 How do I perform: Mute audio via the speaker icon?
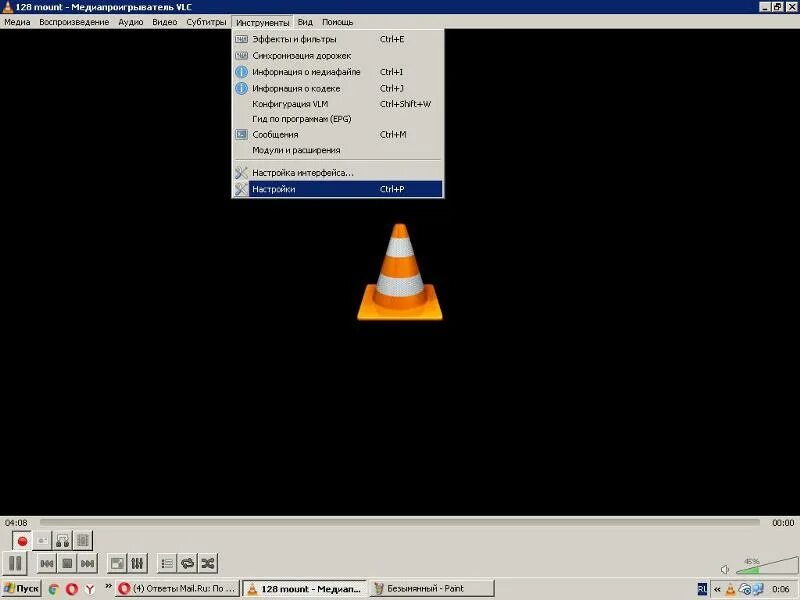tap(725, 569)
